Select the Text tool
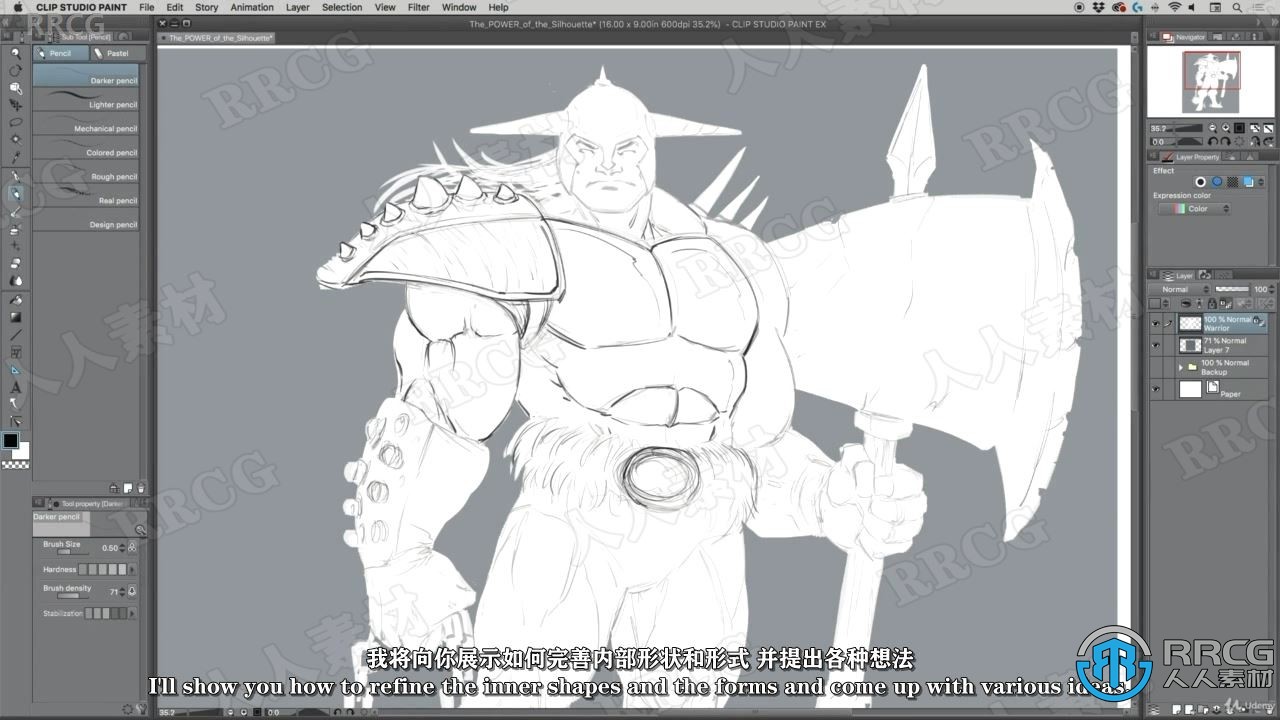The image size is (1280, 720). point(16,387)
